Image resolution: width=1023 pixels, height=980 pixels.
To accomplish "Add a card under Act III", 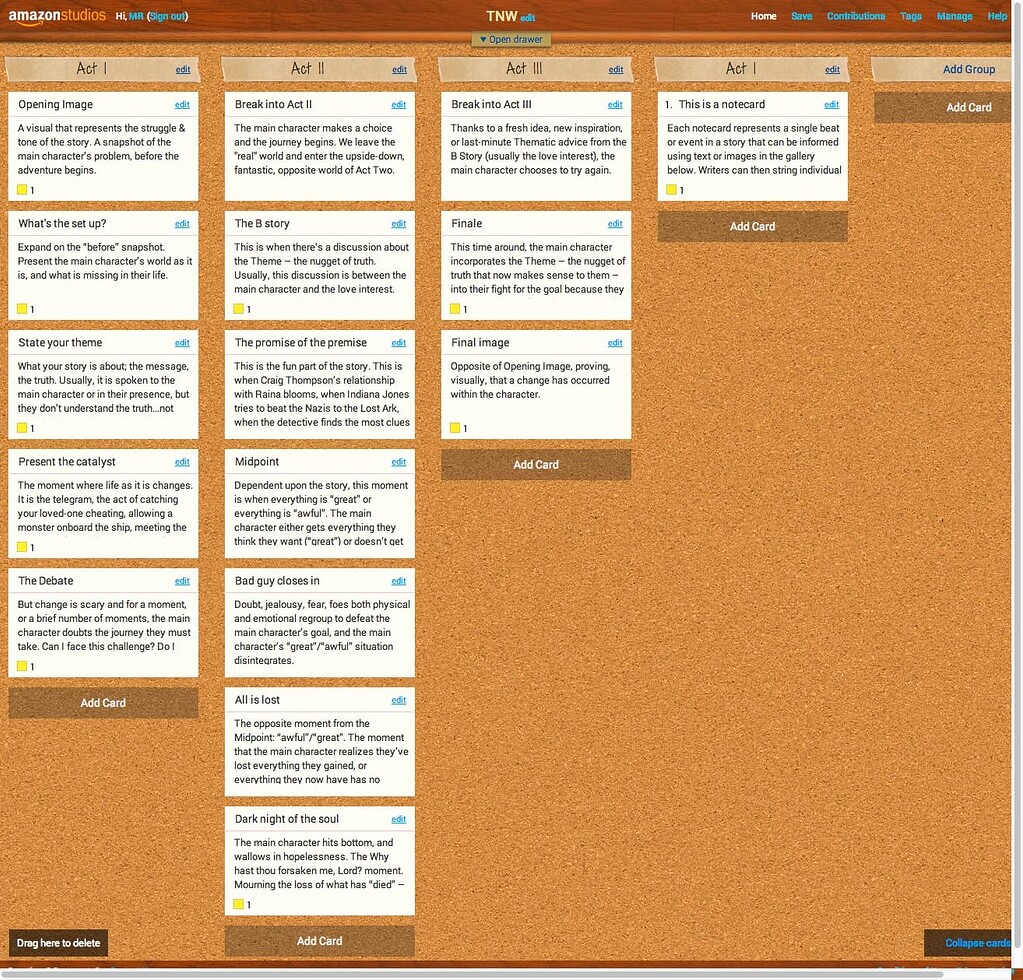I will (x=536, y=463).
